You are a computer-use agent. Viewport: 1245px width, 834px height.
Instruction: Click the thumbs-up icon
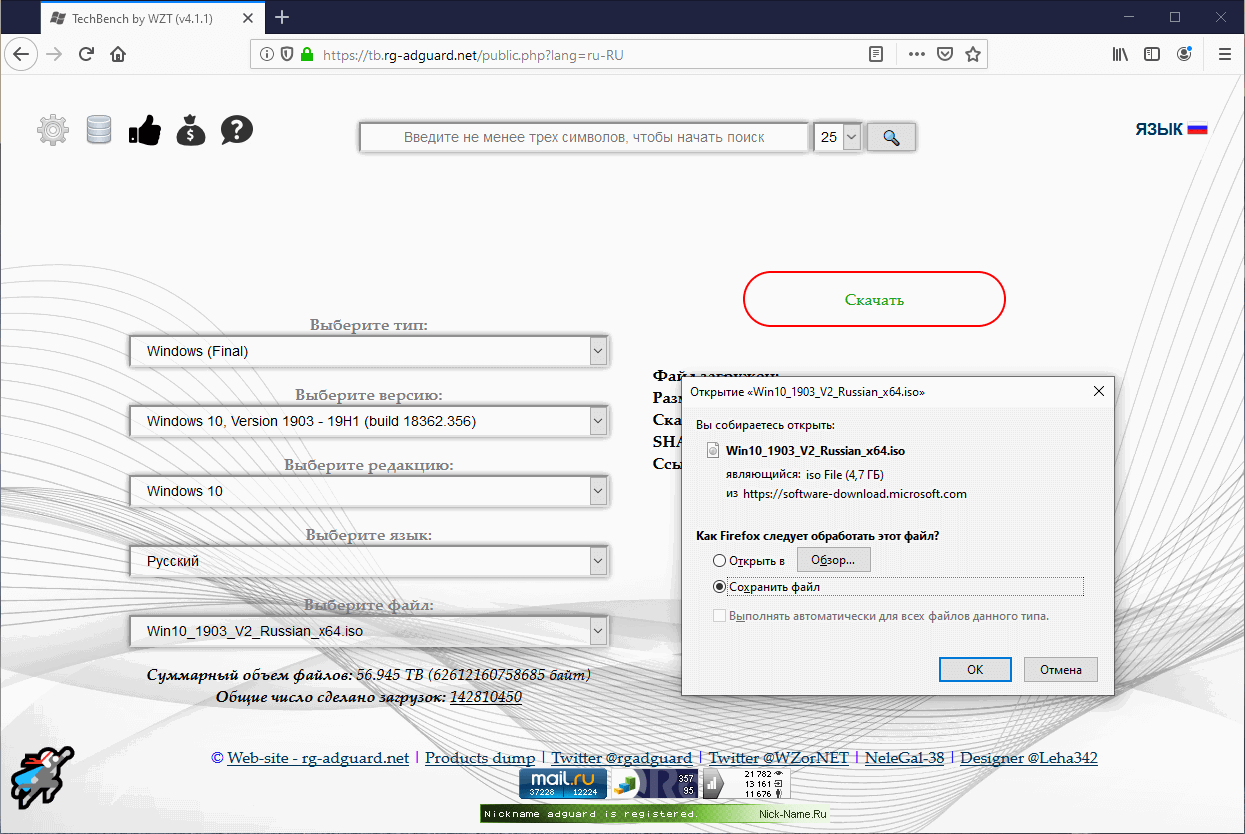144,129
